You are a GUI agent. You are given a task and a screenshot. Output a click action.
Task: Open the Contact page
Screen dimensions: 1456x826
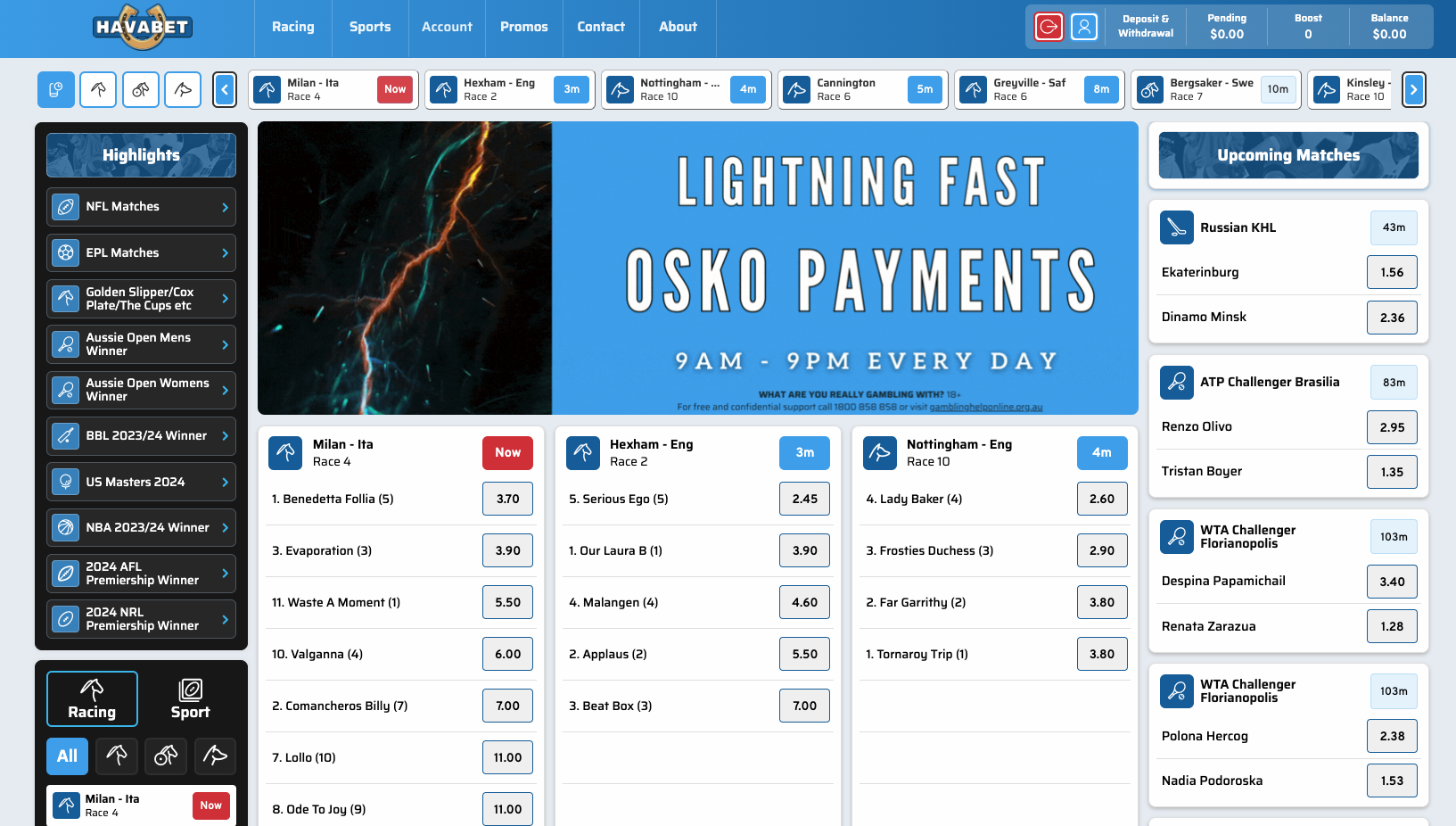click(601, 27)
